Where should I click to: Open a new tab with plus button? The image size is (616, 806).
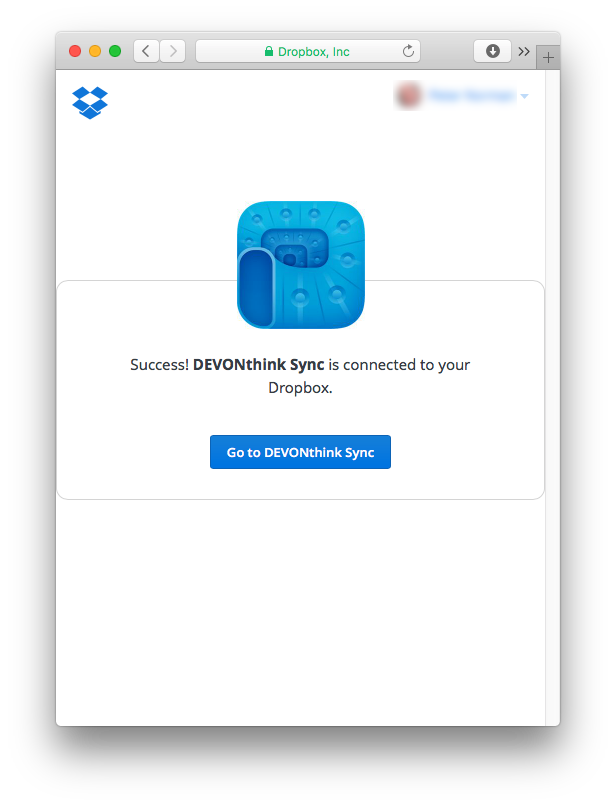(548, 58)
